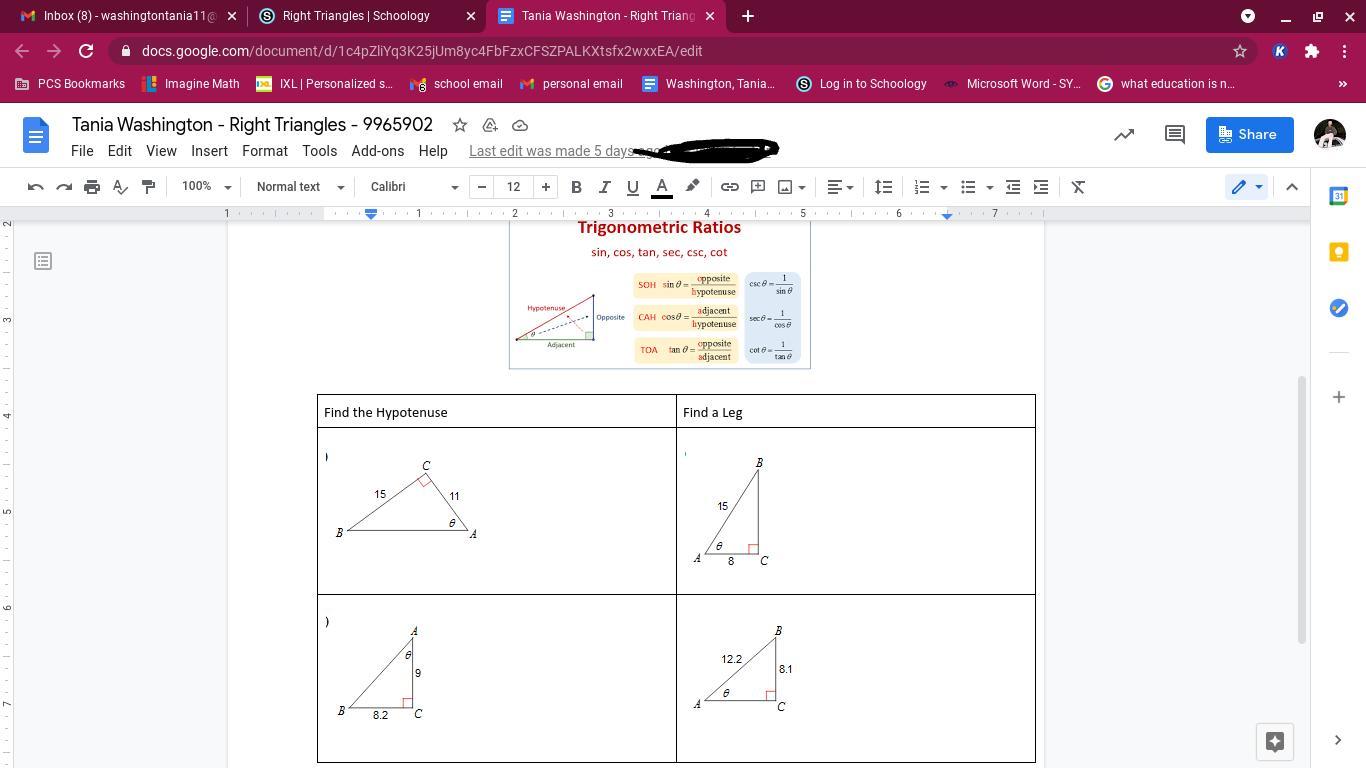Open the Edit menu
The height and width of the screenshot is (768, 1366).
pos(120,151)
